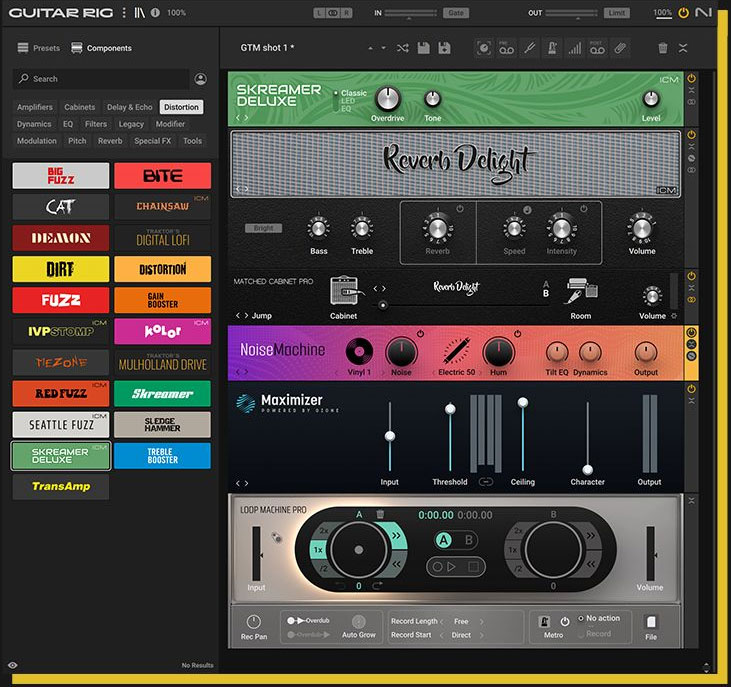This screenshot has width=731, height=687.
Task: Toggle Matched Cabinet Pro power button
Action: [691, 276]
